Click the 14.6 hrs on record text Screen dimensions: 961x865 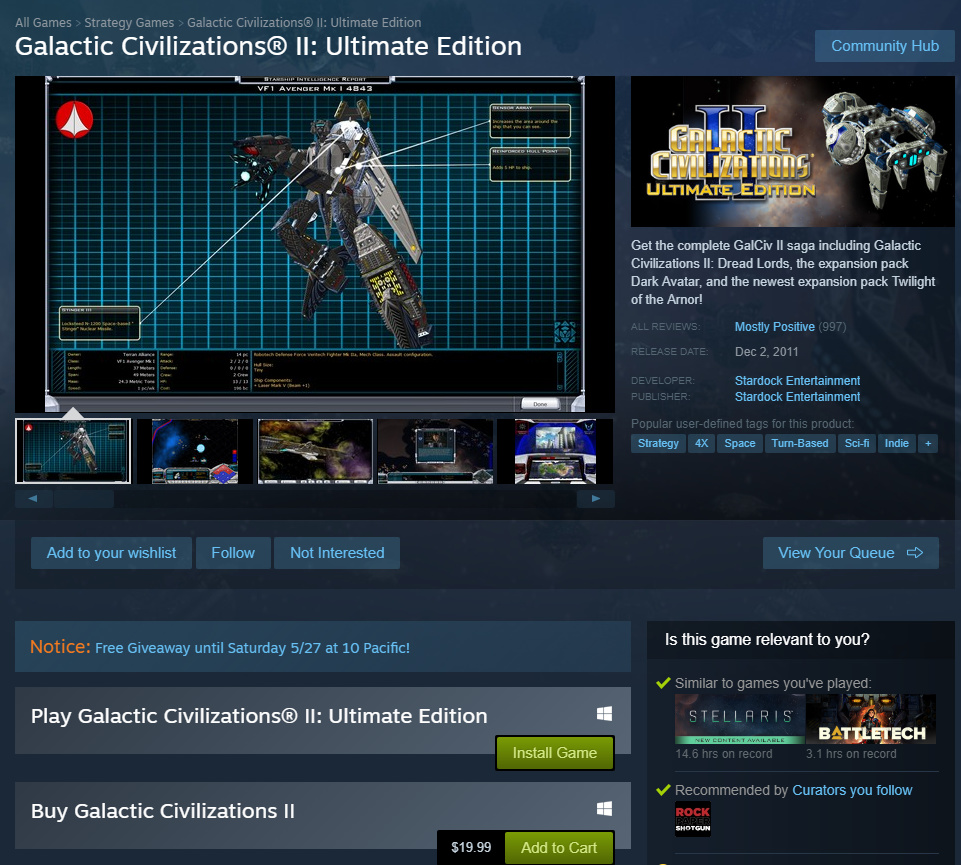724,754
